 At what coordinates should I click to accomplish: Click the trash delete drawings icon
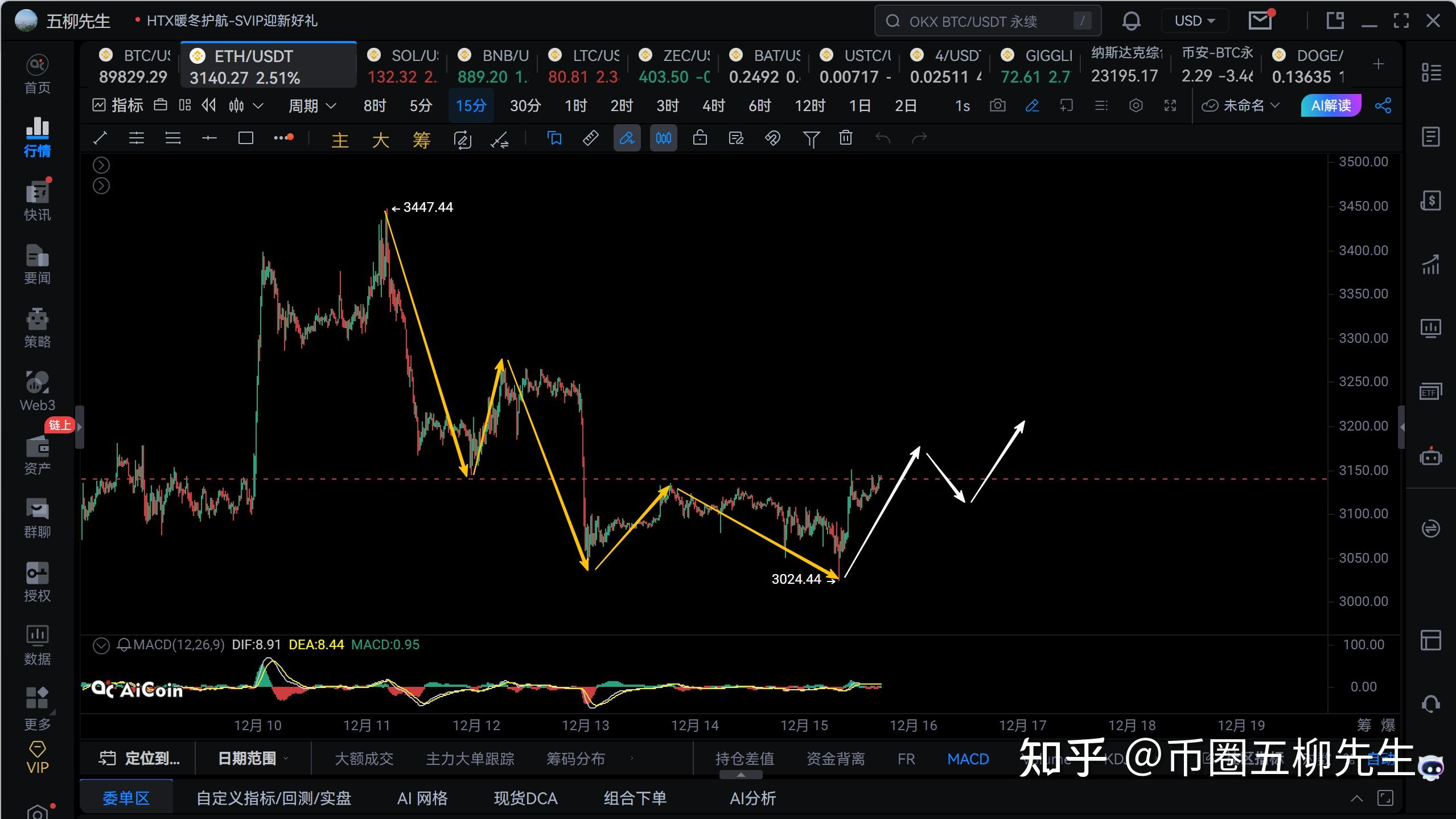tap(846, 138)
